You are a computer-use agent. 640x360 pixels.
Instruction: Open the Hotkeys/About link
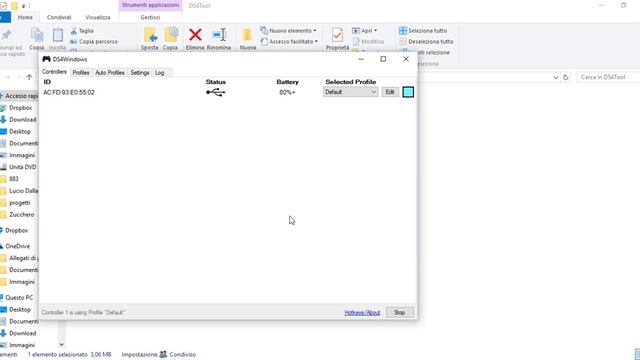tap(362, 313)
